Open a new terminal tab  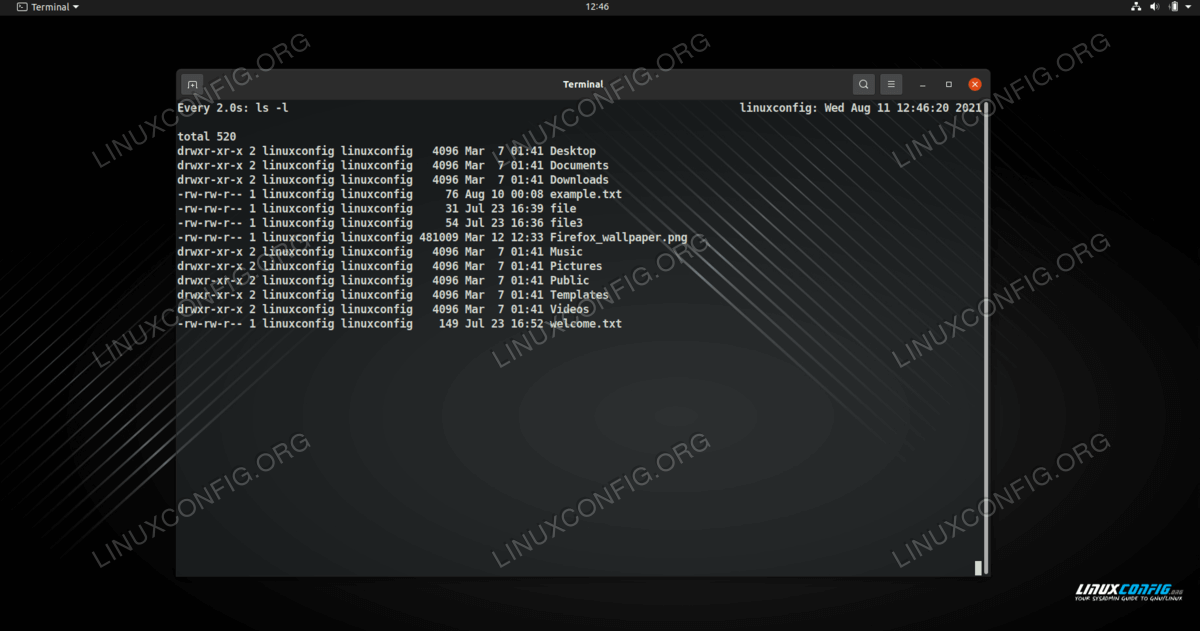(193, 85)
